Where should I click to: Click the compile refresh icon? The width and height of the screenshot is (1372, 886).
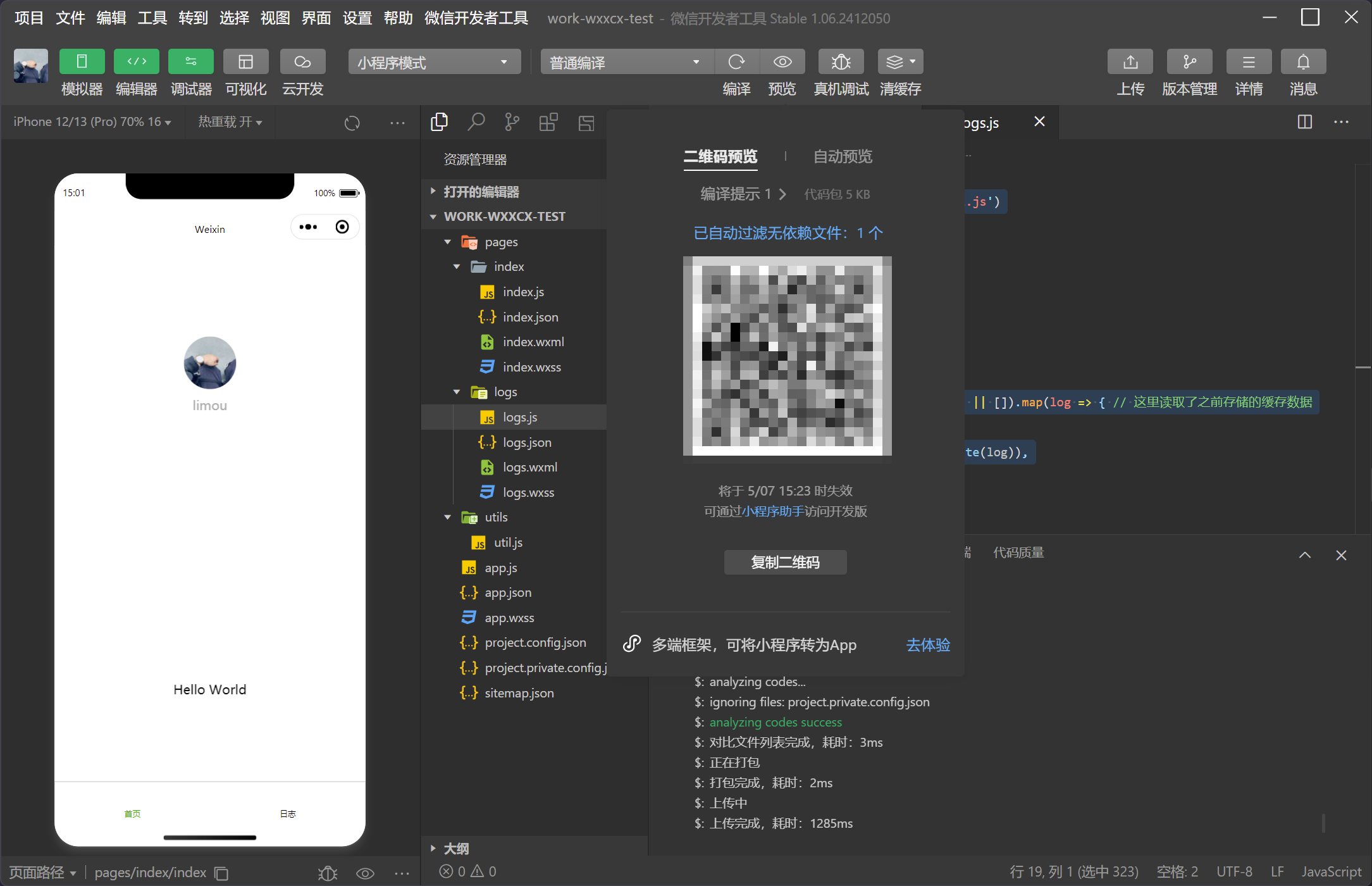(x=736, y=62)
